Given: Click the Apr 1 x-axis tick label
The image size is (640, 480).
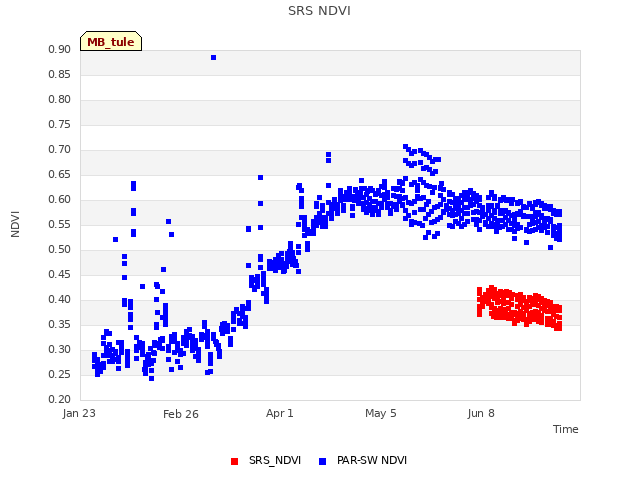Looking at the screenshot, I should tap(280, 413).
